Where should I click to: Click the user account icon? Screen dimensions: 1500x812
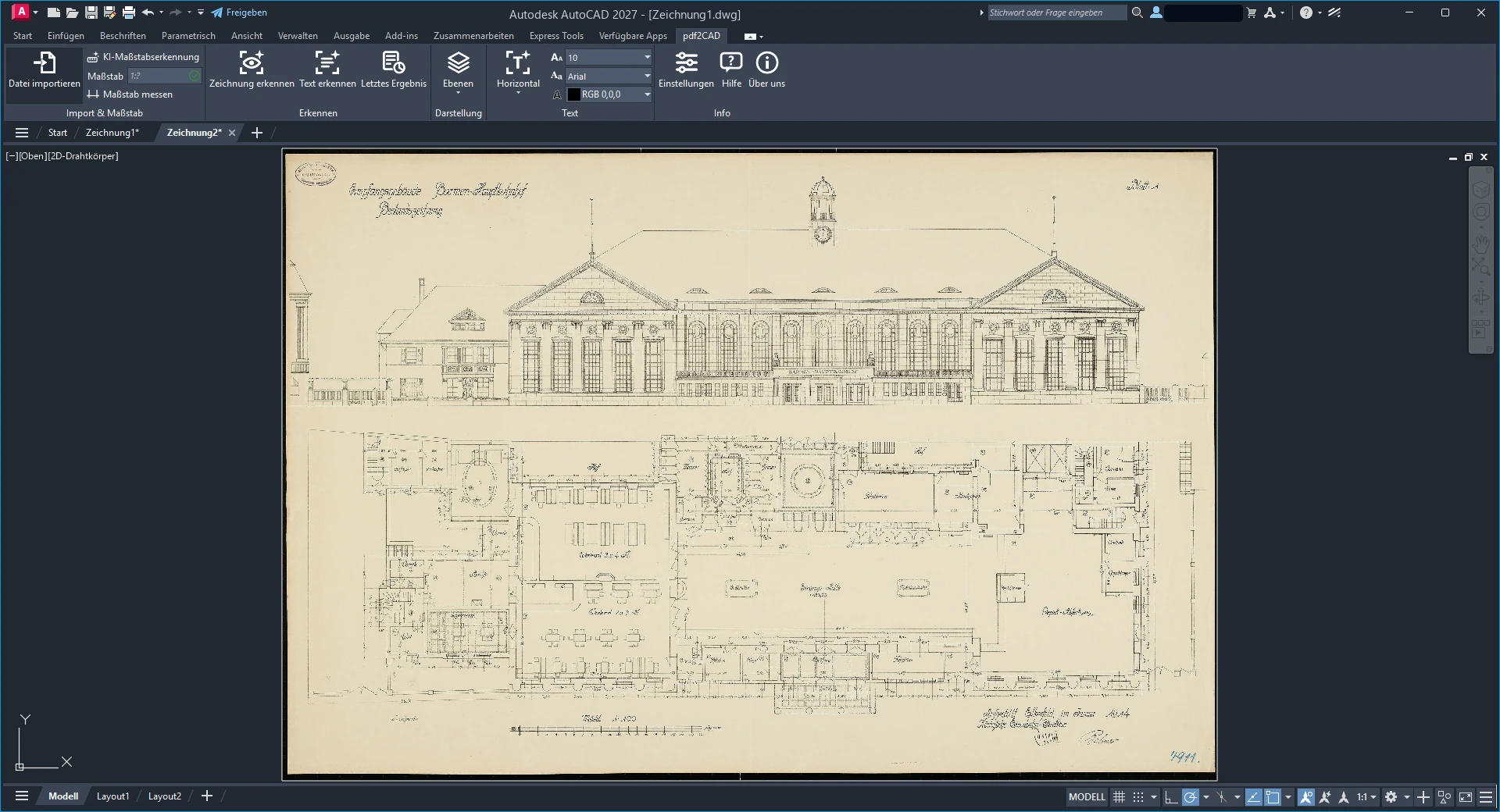(x=1156, y=12)
